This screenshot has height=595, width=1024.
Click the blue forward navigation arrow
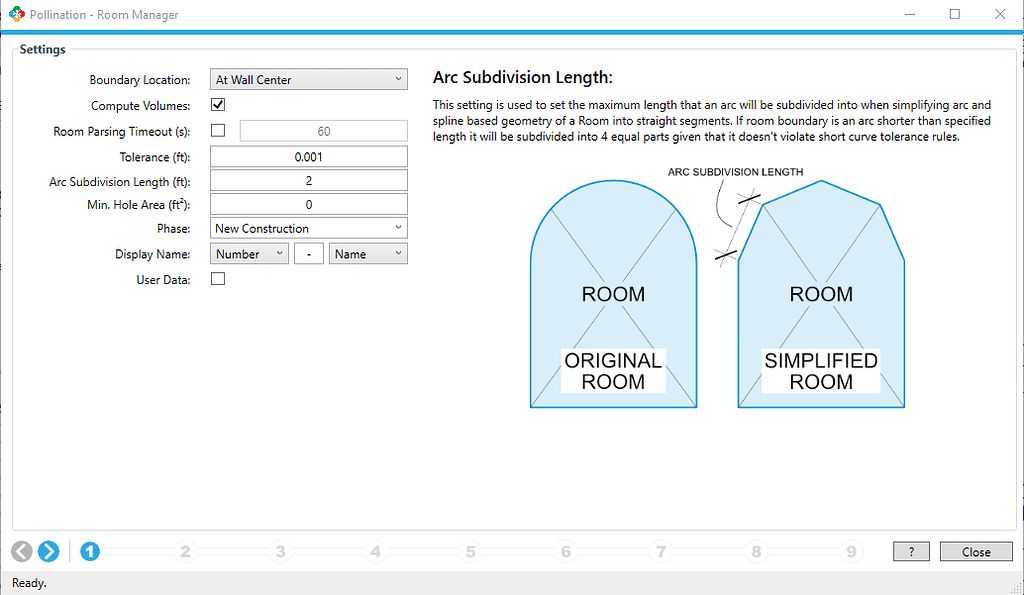48,551
